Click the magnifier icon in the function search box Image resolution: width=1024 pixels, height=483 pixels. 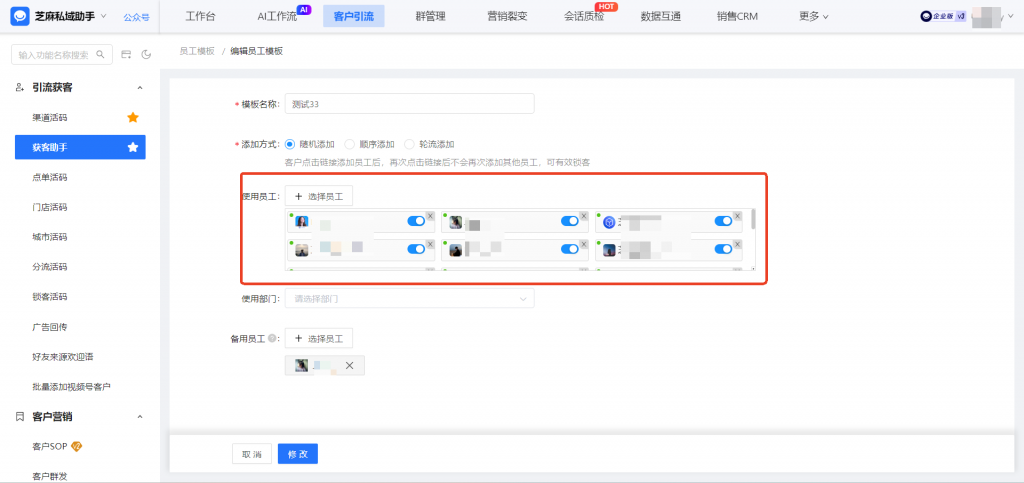click(x=101, y=55)
